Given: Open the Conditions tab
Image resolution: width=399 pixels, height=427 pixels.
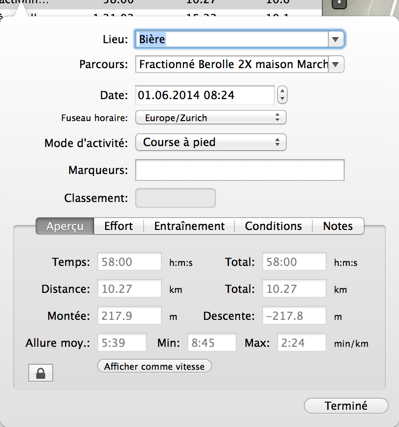Looking at the screenshot, I should point(273,226).
